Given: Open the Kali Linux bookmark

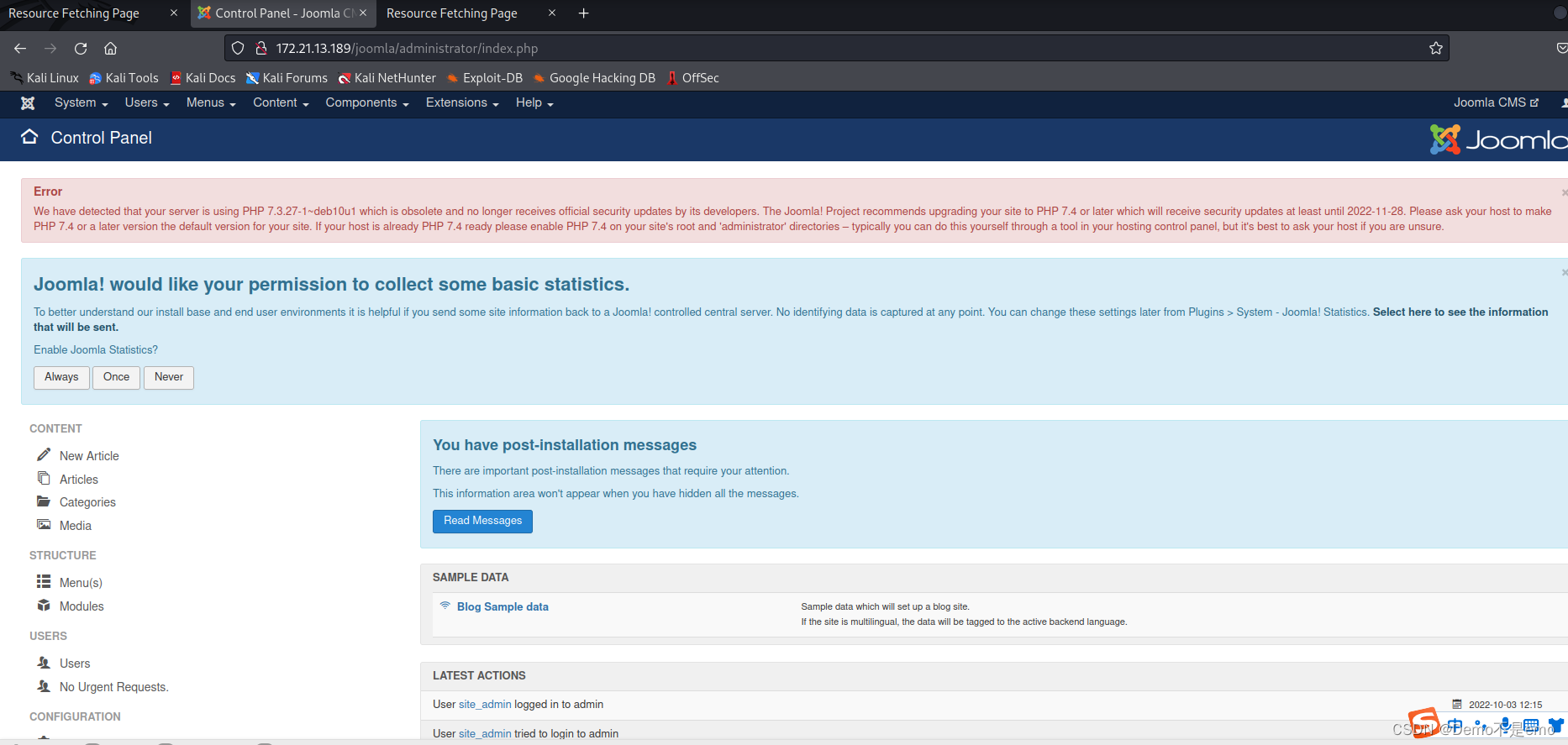Looking at the screenshot, I should [x=45, y=78].
